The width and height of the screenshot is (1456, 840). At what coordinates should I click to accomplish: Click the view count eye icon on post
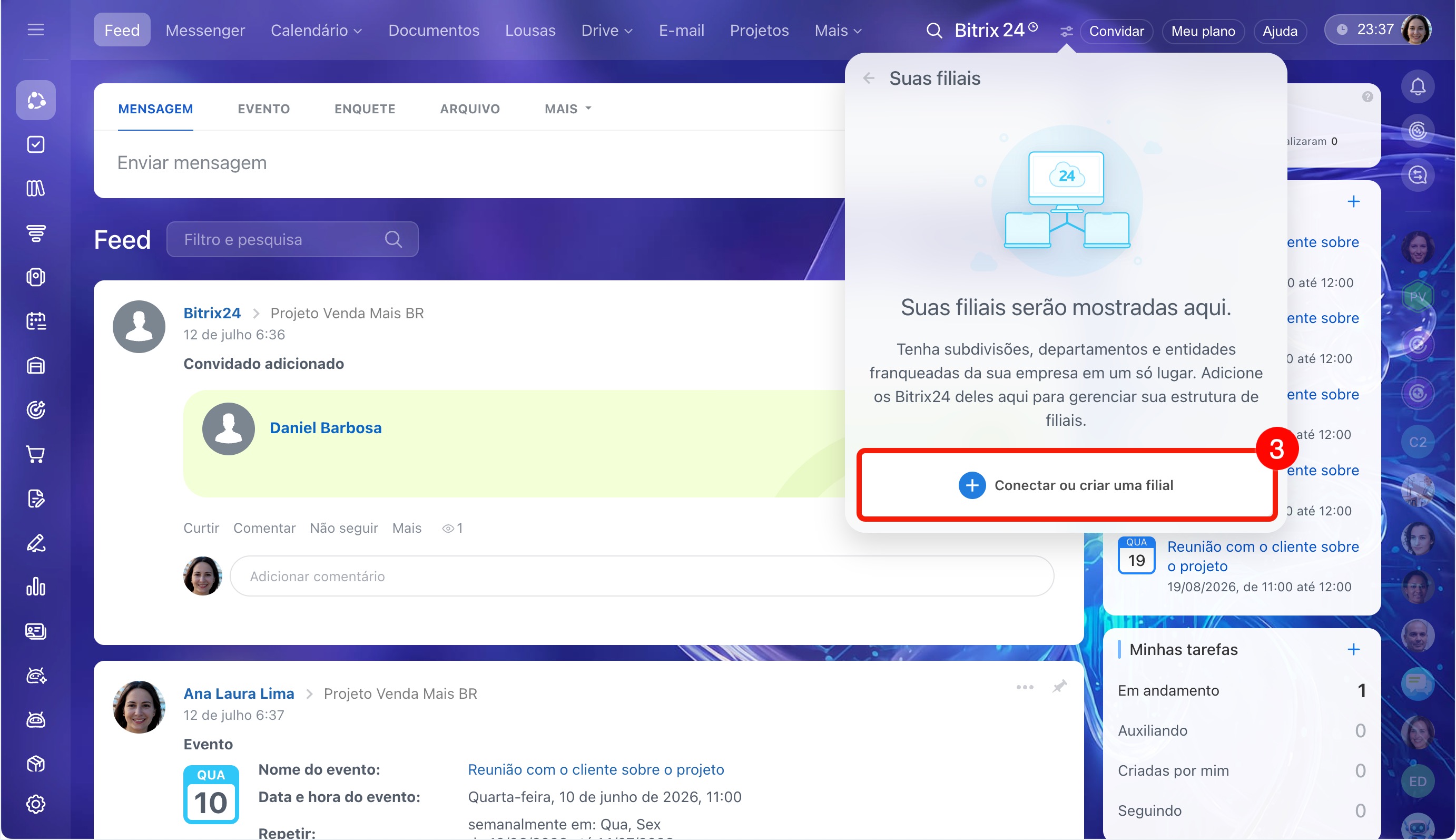tap(447, 529)
